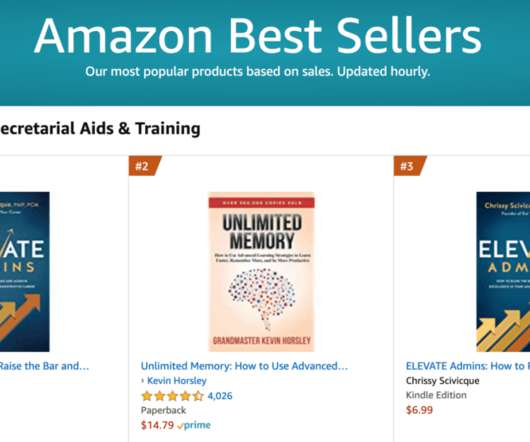Open the partially visible left book cover
Screen dimensions: 530x442
point(25,272)
